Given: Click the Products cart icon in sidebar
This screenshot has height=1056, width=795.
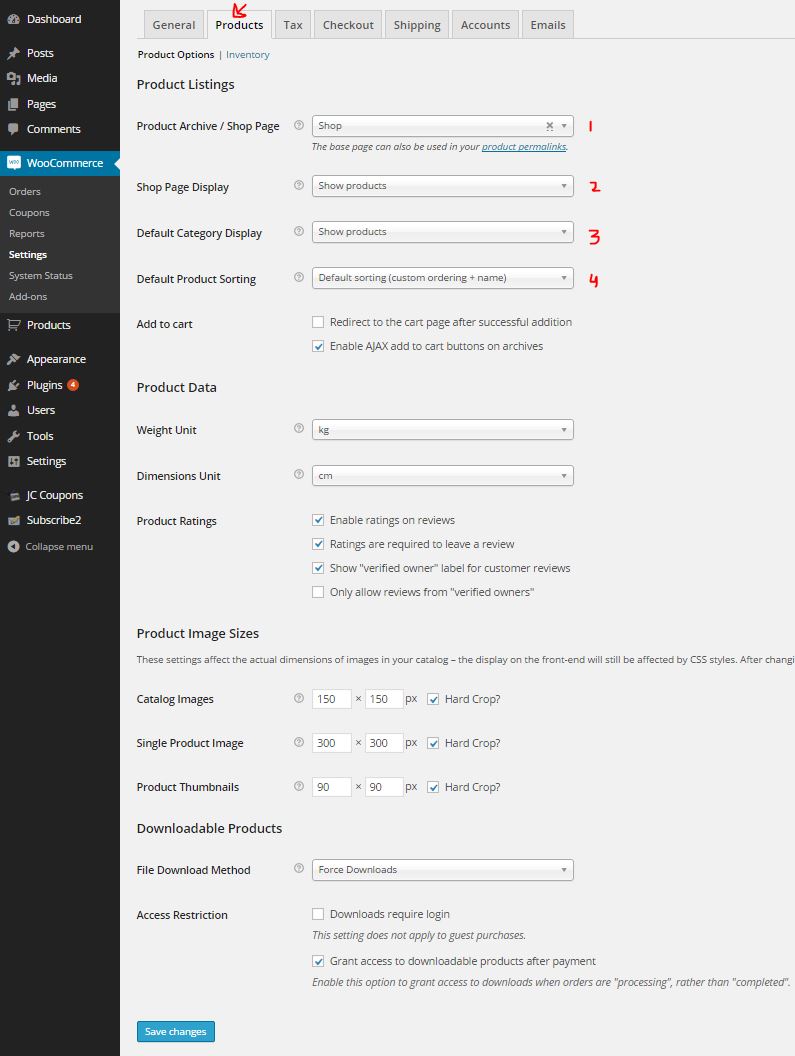Looking at the screenshot, I should pyautogui.click(x=13, y=325).
